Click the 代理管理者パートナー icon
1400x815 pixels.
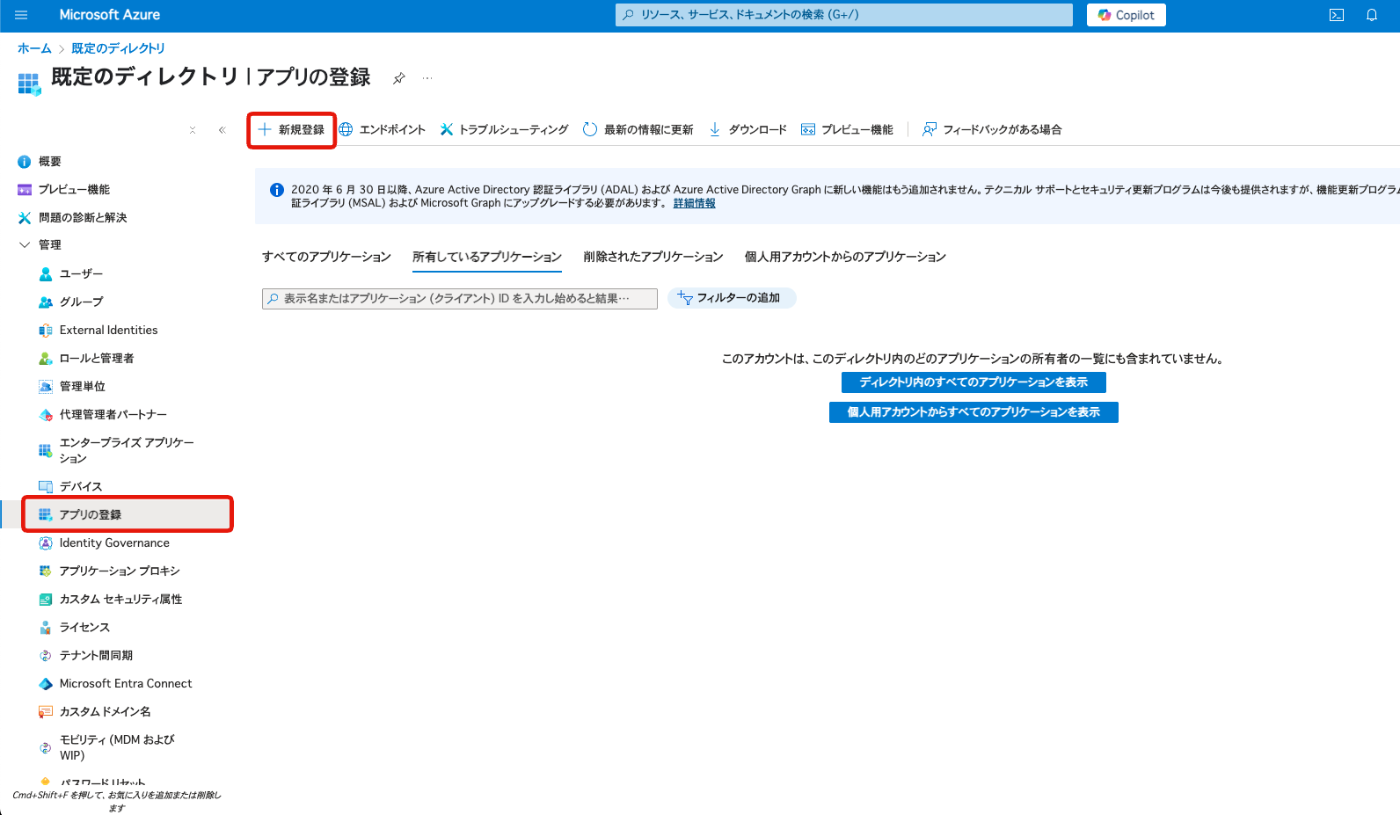[x=45, y=414]
